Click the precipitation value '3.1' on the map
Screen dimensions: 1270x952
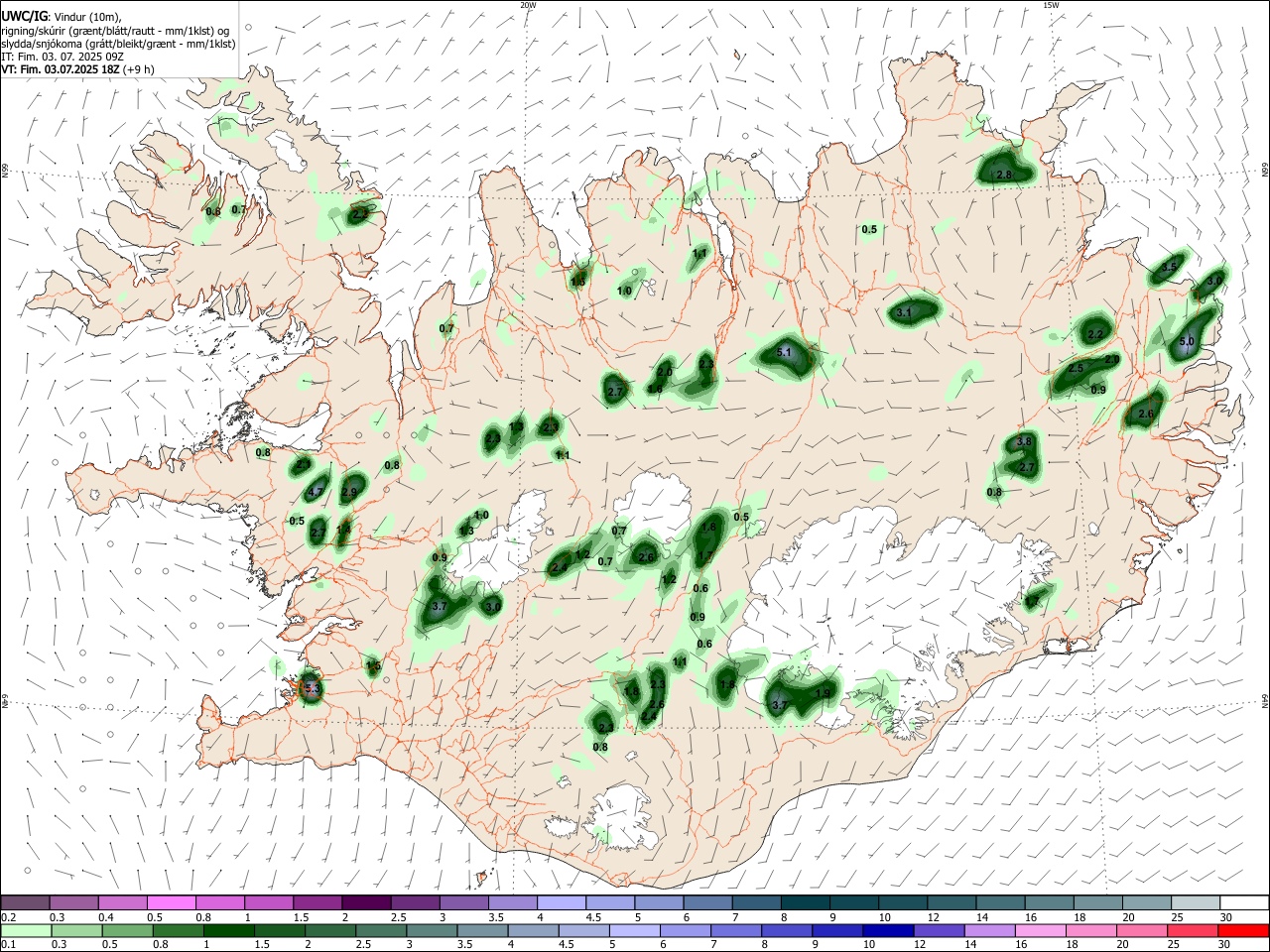pyautogui.click(x=904, y=312)
